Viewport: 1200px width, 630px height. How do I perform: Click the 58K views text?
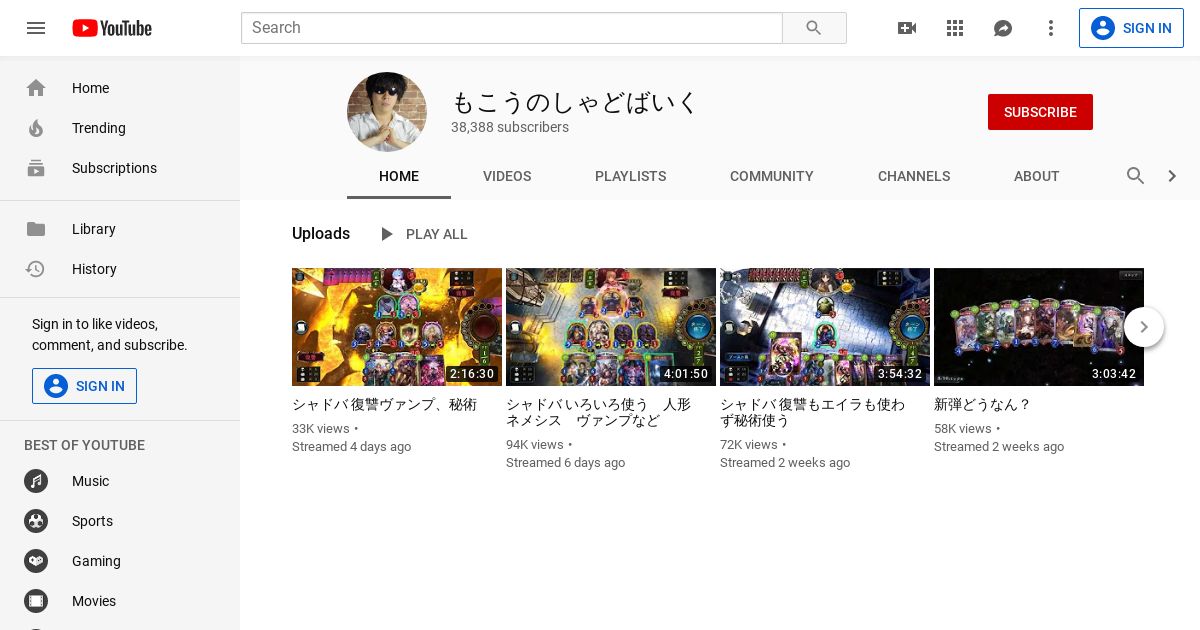[963, 429]
